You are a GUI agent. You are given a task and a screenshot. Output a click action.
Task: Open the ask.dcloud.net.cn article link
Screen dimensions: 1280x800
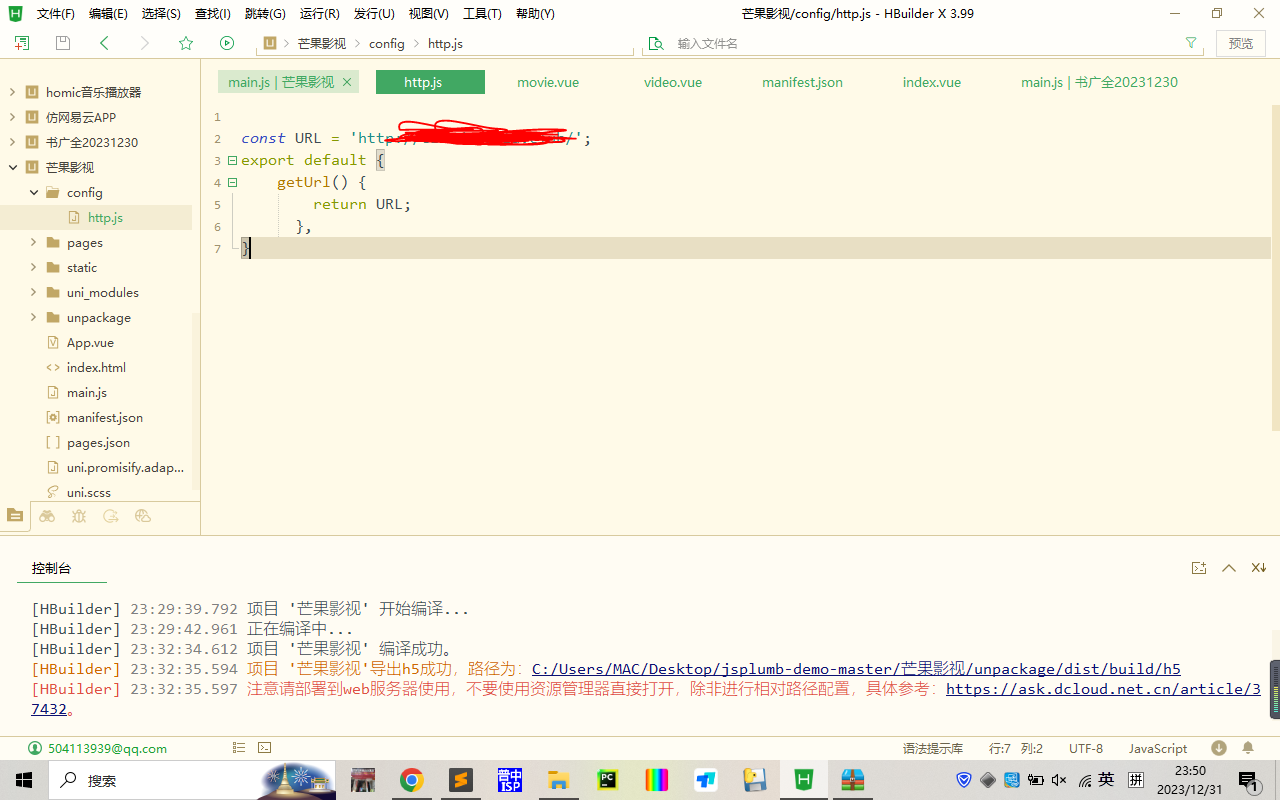(1103, 689)
